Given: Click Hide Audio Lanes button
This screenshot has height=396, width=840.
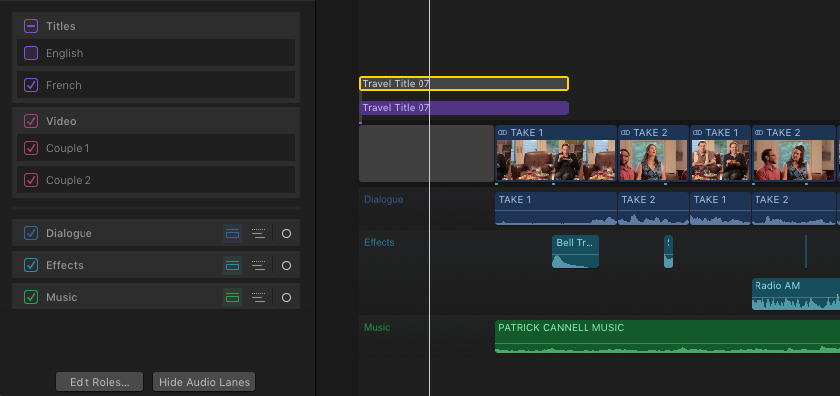Looking at the screenshot, I should 204,382.
